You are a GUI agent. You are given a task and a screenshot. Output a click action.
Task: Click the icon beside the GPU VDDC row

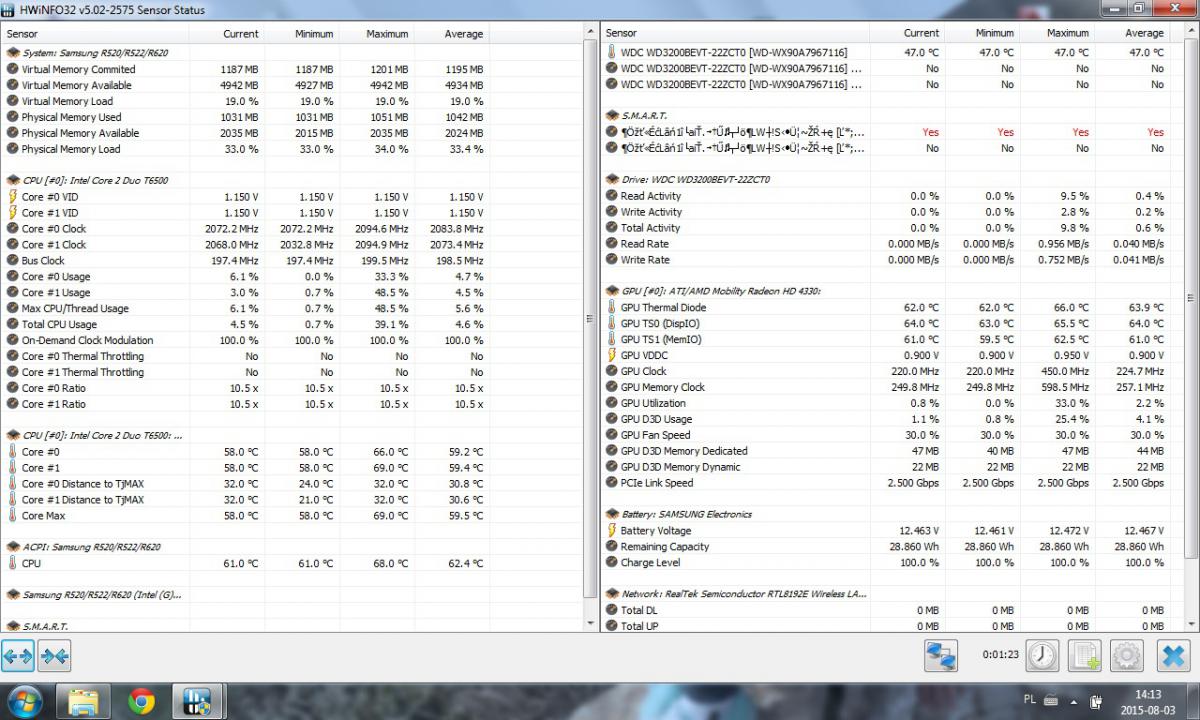coord(612,356)
